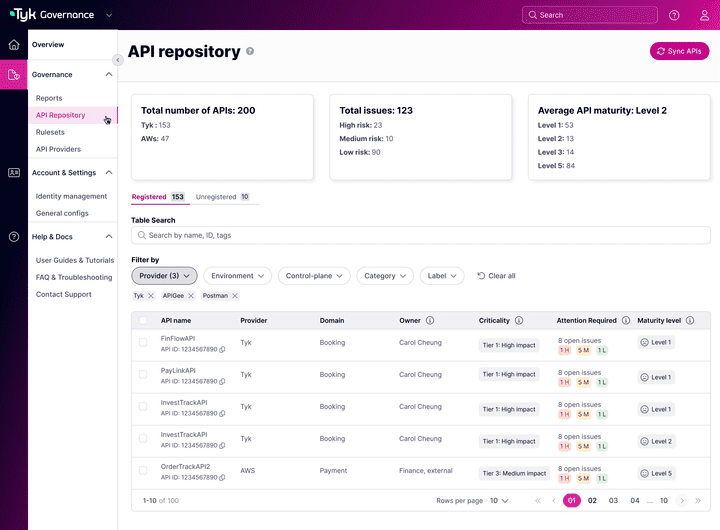Remove the APIGee filter chip
The width and height of the screenshot is (720, 530).
(191, 296)
